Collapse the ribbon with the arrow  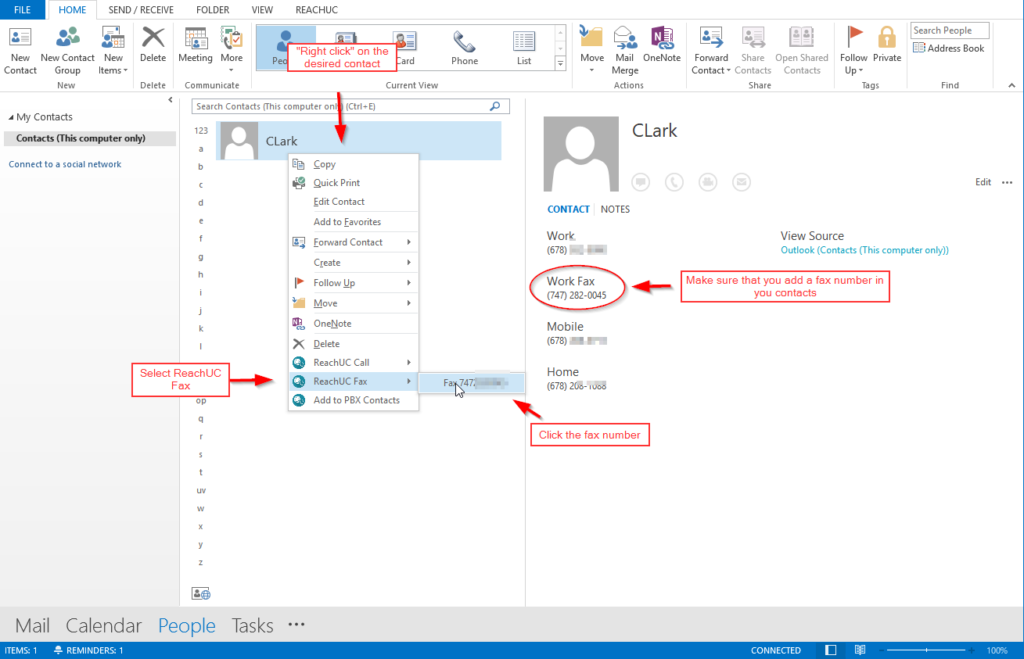[1012, 85]
